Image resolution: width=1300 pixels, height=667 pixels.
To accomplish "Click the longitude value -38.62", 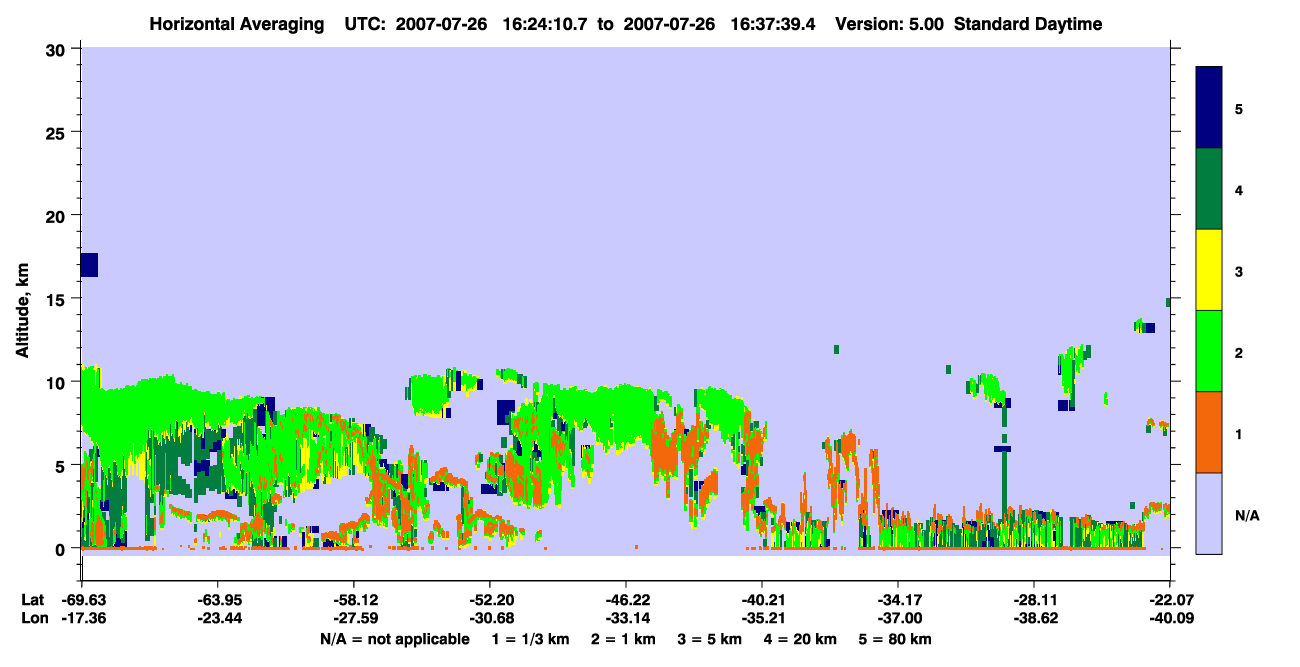I will [1034, 619].
